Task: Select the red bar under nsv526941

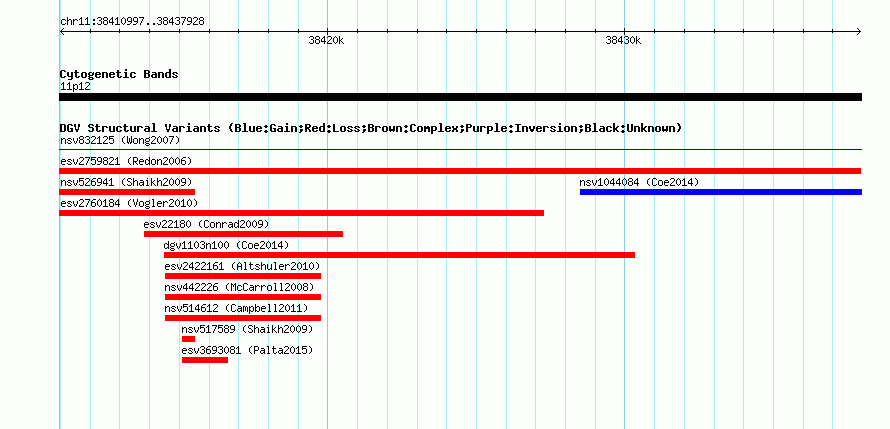Action: click(127, 192)
